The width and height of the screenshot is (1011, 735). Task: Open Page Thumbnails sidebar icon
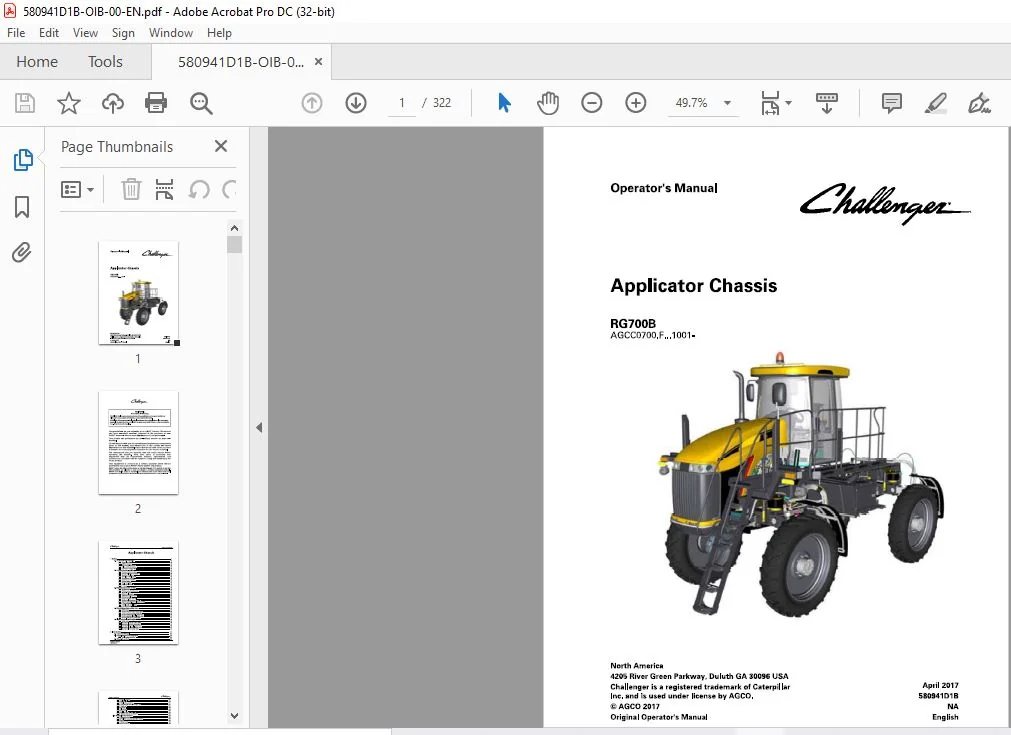[23, 160]
